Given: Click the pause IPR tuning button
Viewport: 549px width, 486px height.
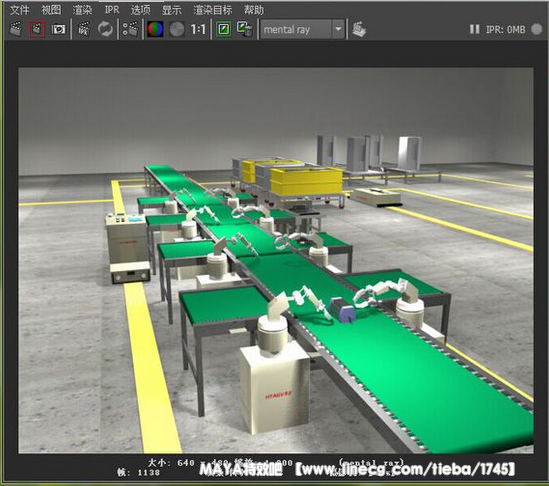Looking at the screenshot, I should point(474,29).
